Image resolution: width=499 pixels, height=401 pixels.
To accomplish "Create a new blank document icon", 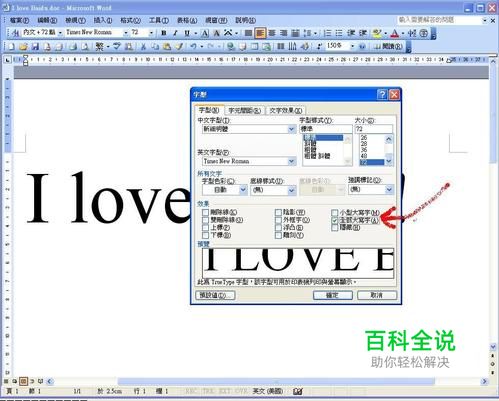I will 12,46.
